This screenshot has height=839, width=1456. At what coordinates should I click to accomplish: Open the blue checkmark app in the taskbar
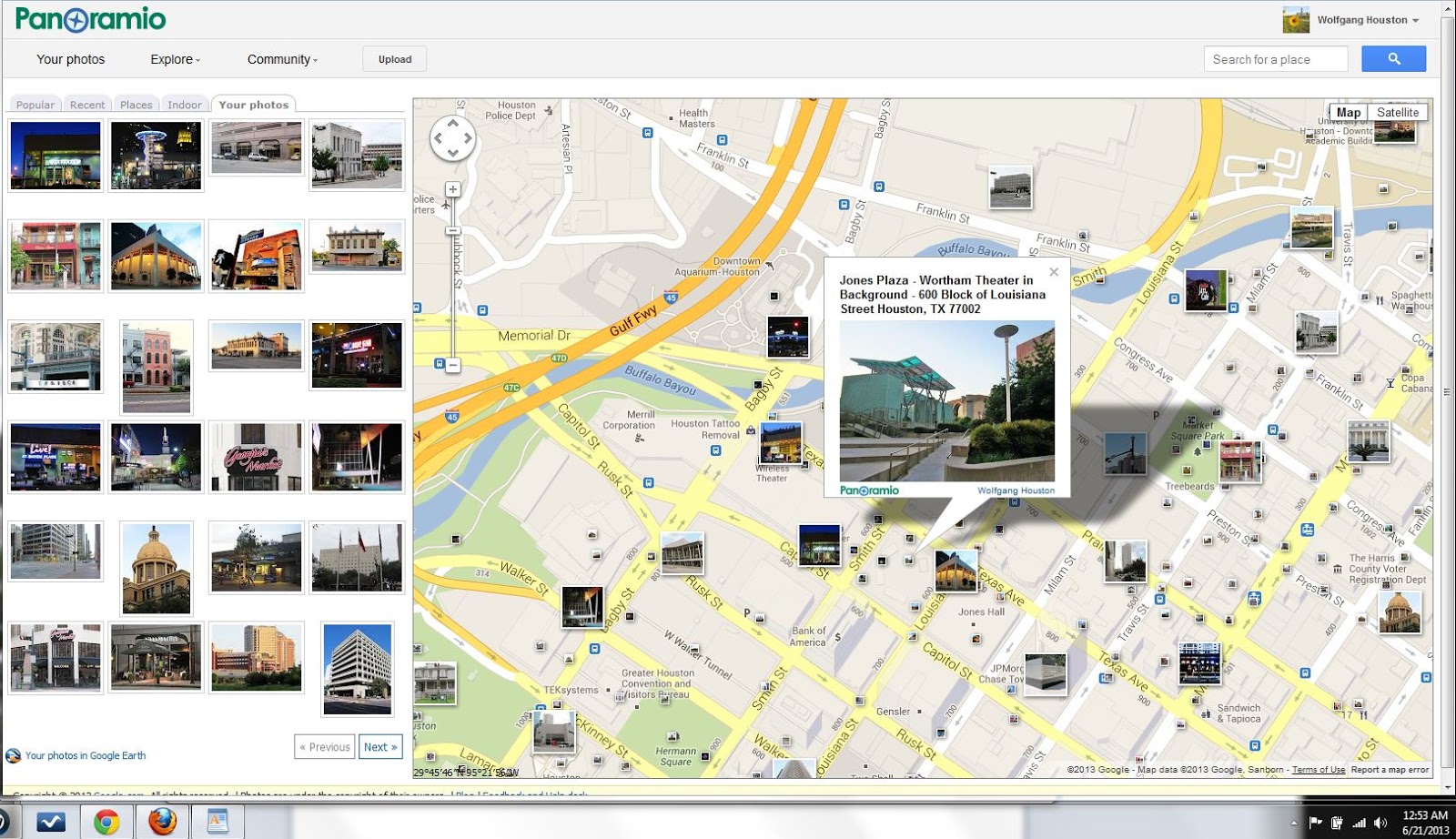pos(51,822)
